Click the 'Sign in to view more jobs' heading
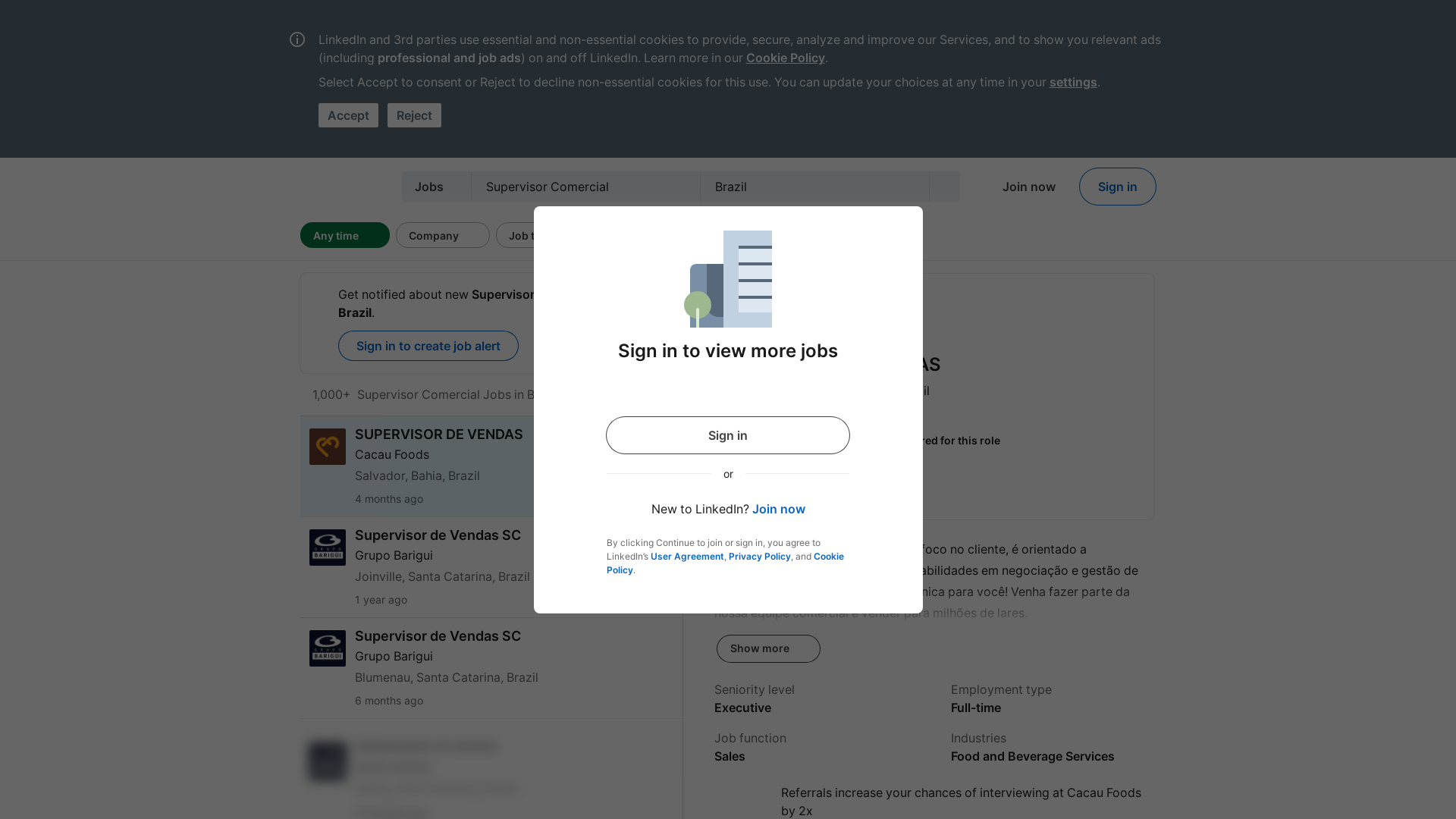The height and width of the screenshot is (819, 1456). point(728,350)
